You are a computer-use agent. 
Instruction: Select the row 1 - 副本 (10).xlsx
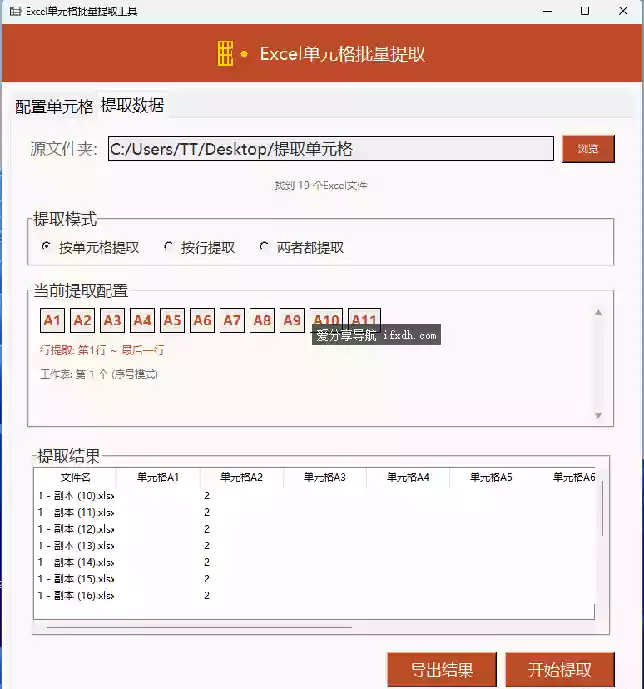(x=314, y=496)
